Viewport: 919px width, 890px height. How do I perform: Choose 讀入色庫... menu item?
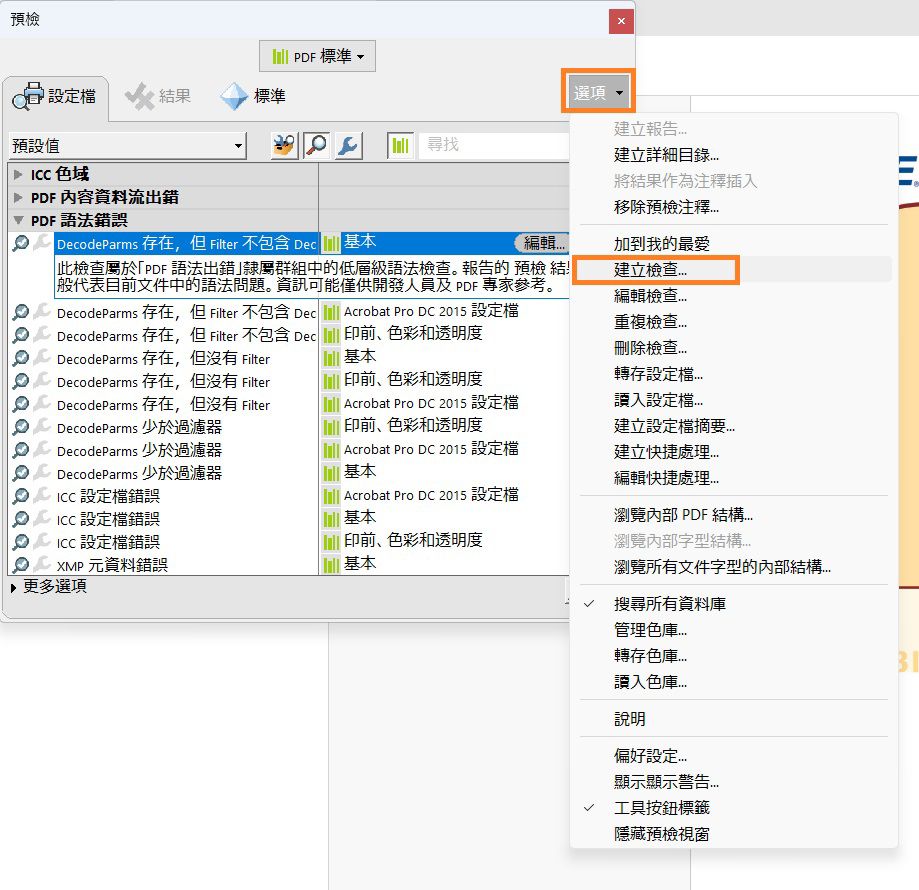pyautogui.click(x=650, y=682)
